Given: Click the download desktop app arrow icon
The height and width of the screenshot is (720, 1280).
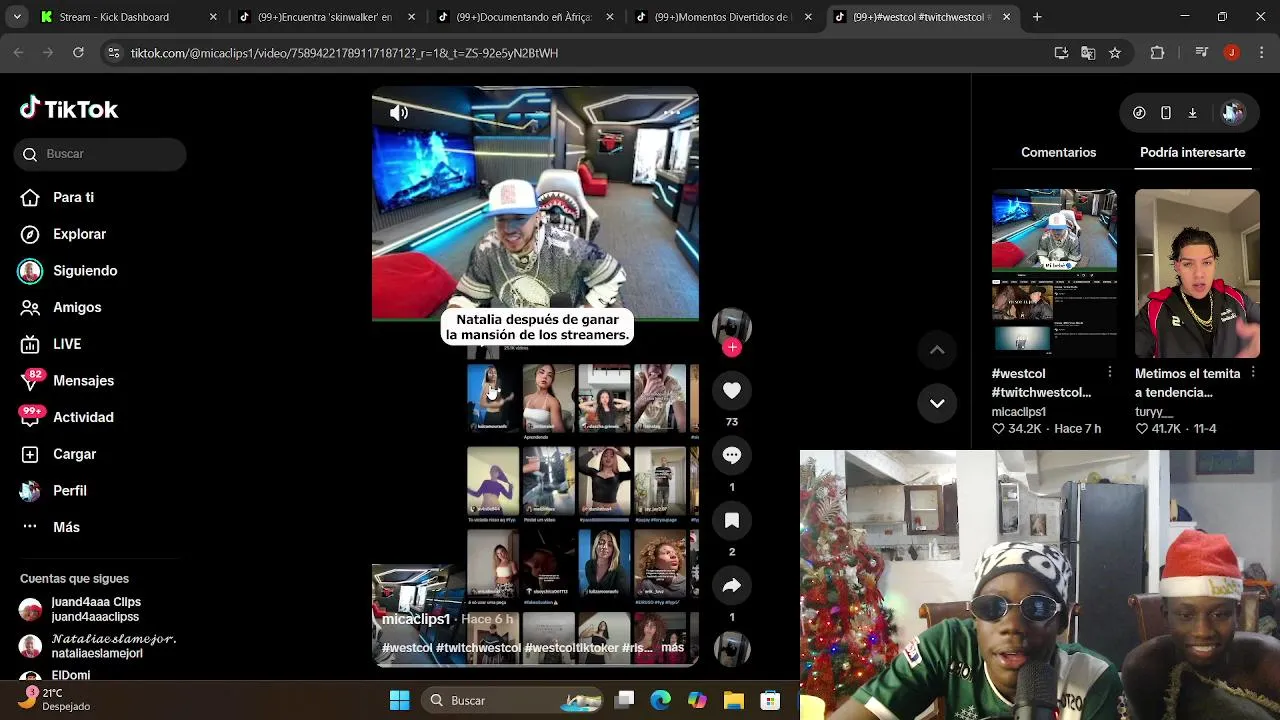Looking at the screenshot, I should pyautogui.click(x=1192, y=113).
